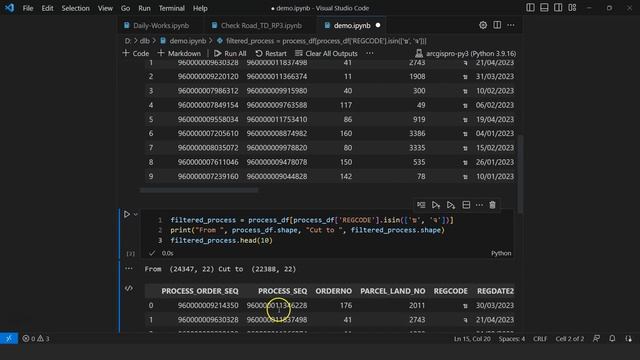Toggle secondary side bar layout icon
This screenshot has height=360, width=640.
click(x=558, y=8)
